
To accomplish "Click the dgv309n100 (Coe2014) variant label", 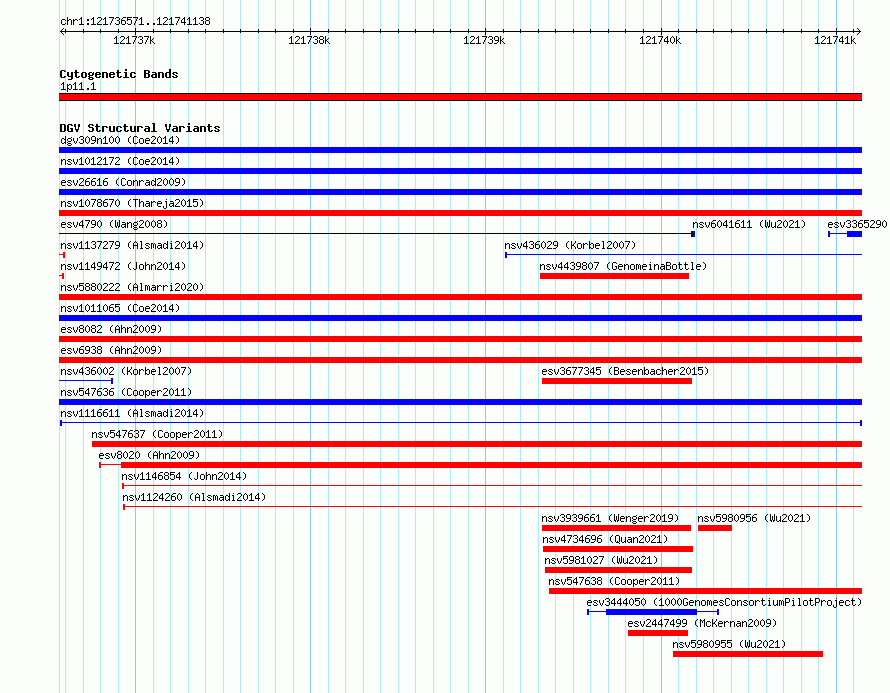I will (x=120, y=140).
